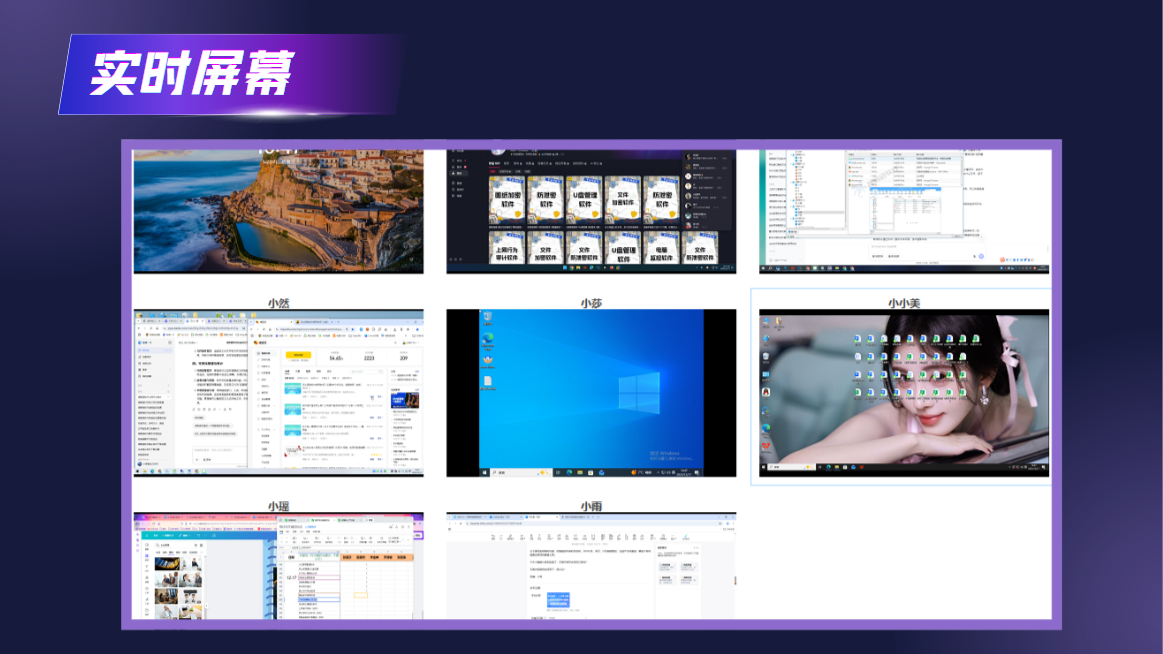Open the file manager screen thumbnail

click(x=904, y=211)
